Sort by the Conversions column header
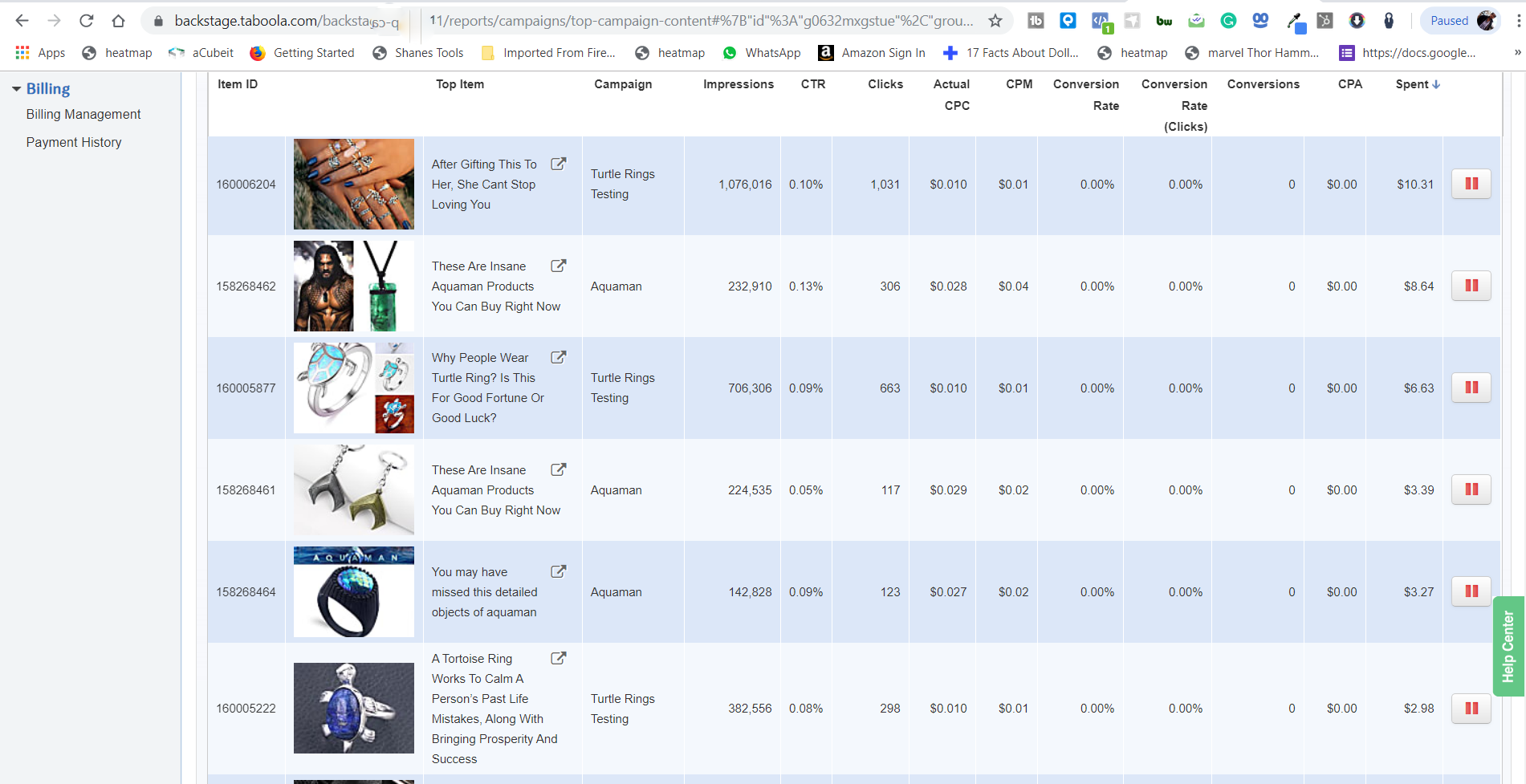Viewport: 1526px width, 784px height. [1264, 84]
